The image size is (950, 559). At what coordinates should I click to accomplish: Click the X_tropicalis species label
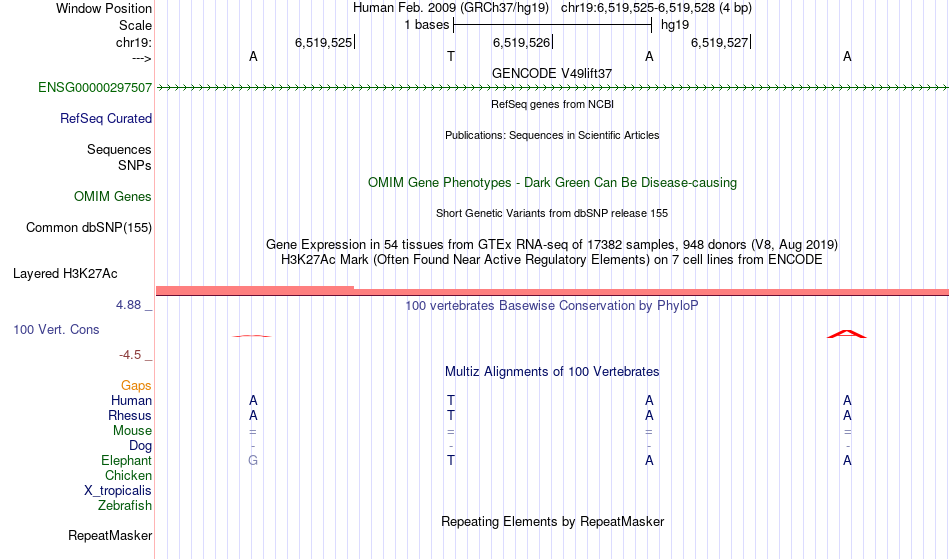[118, 491]
